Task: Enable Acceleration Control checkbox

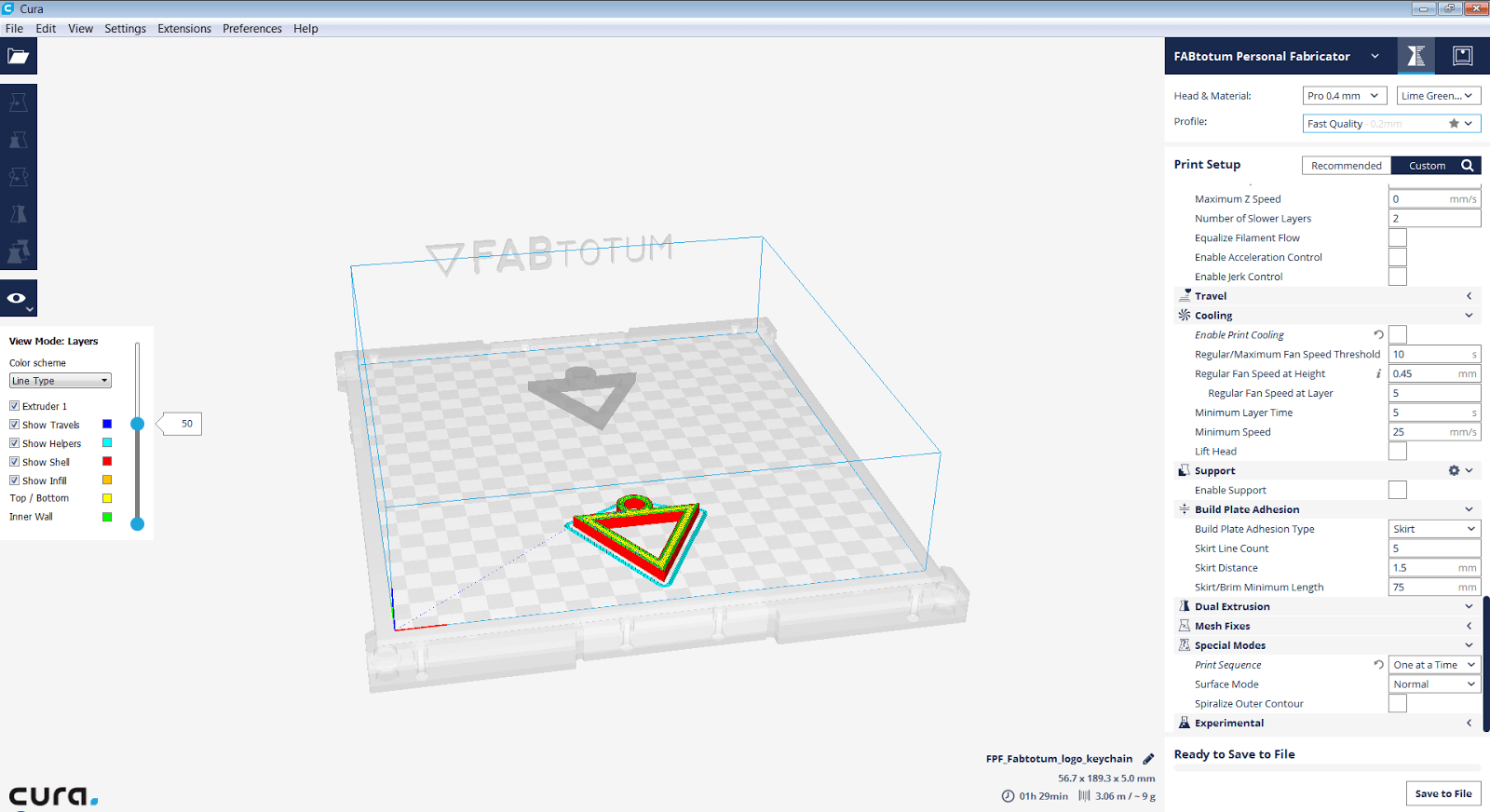Action: pos(1398,257)
